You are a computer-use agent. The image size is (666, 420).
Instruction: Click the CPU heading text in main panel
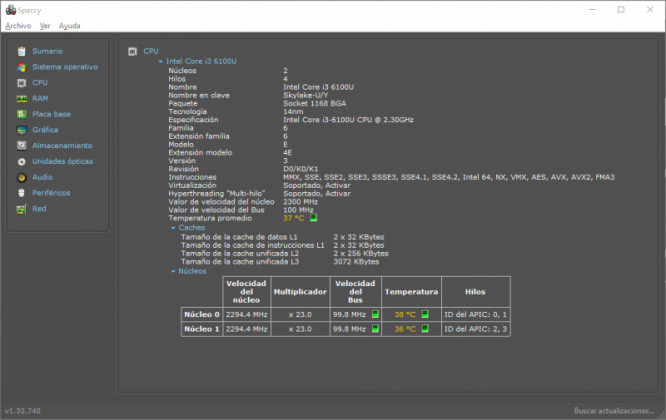click(x=151, y=51)
